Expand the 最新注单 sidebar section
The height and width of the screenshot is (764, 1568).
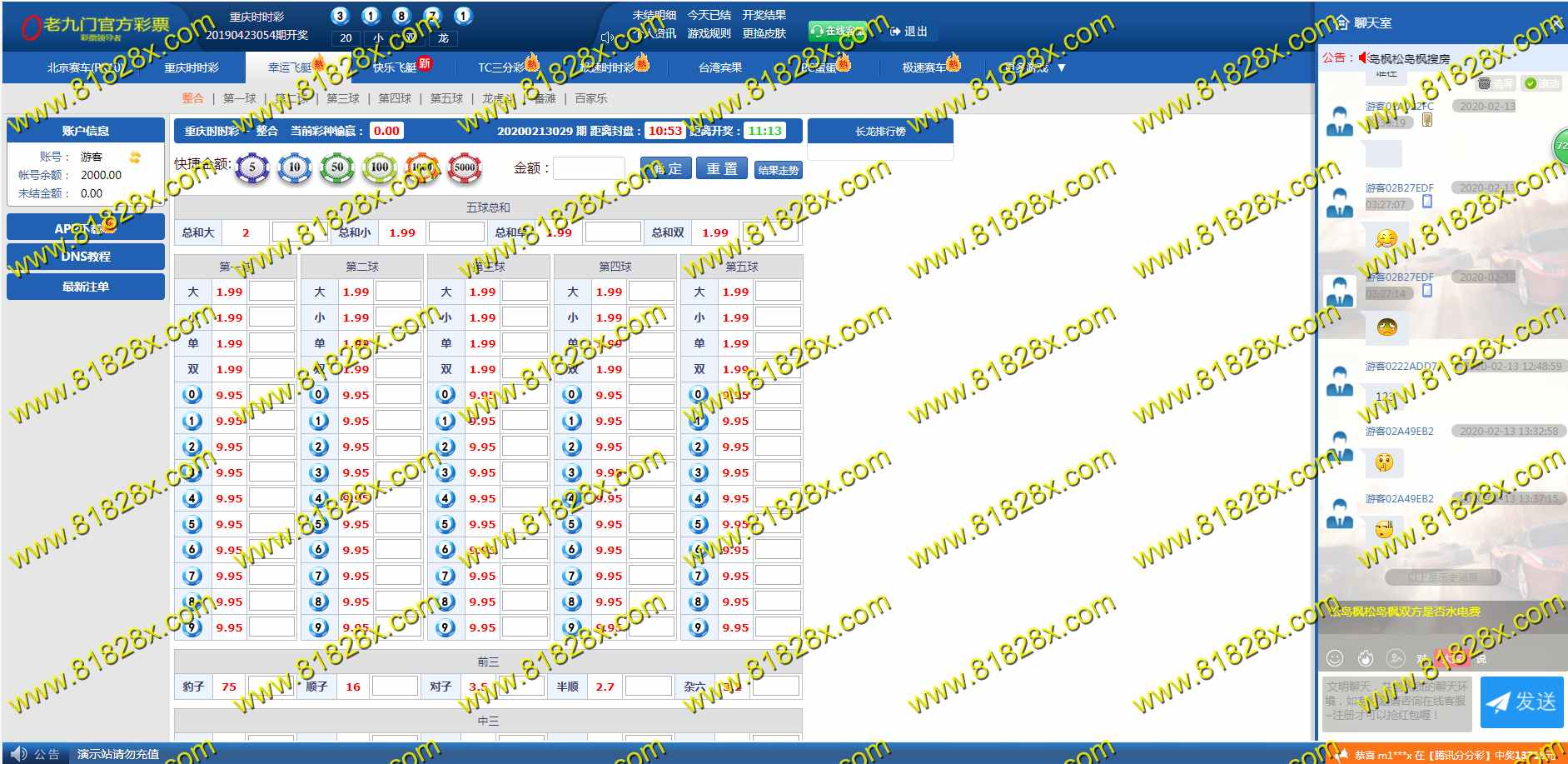pyautogui.click(x=86, y=287)
